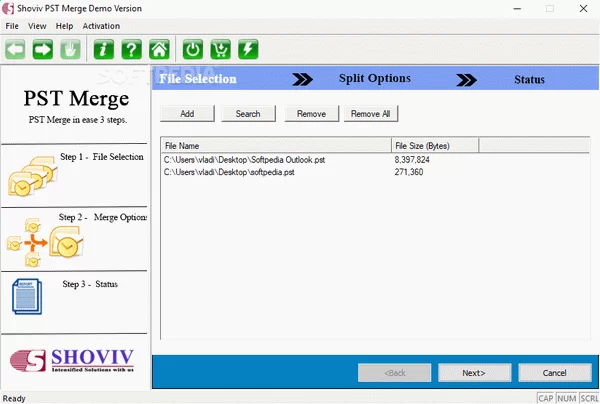Click the CAP status bar indicator
The width and height of the screenshot is (600, 404).
pos(546,398)
